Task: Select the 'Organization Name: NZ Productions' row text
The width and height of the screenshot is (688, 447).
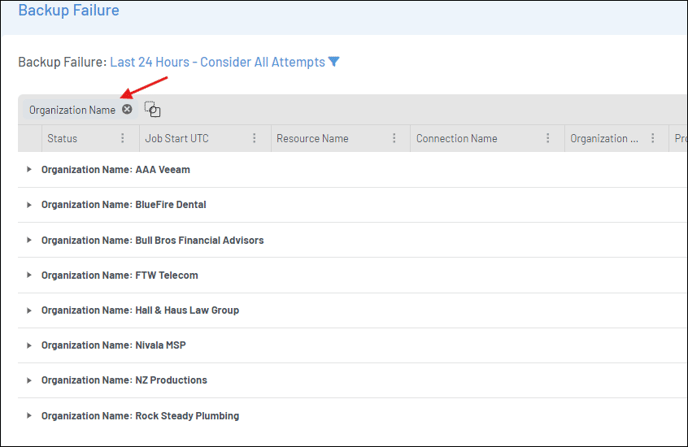Action: click(x=124, y=380)
